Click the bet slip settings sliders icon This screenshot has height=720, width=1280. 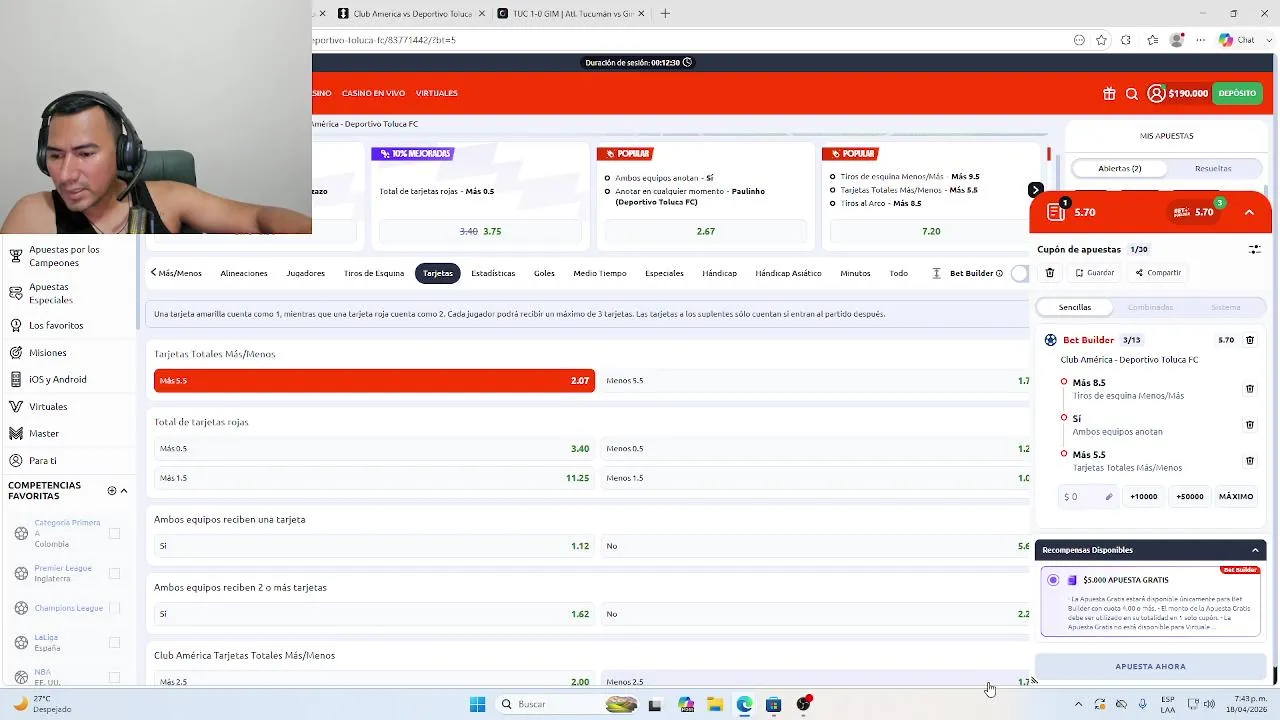(1254, 249)
